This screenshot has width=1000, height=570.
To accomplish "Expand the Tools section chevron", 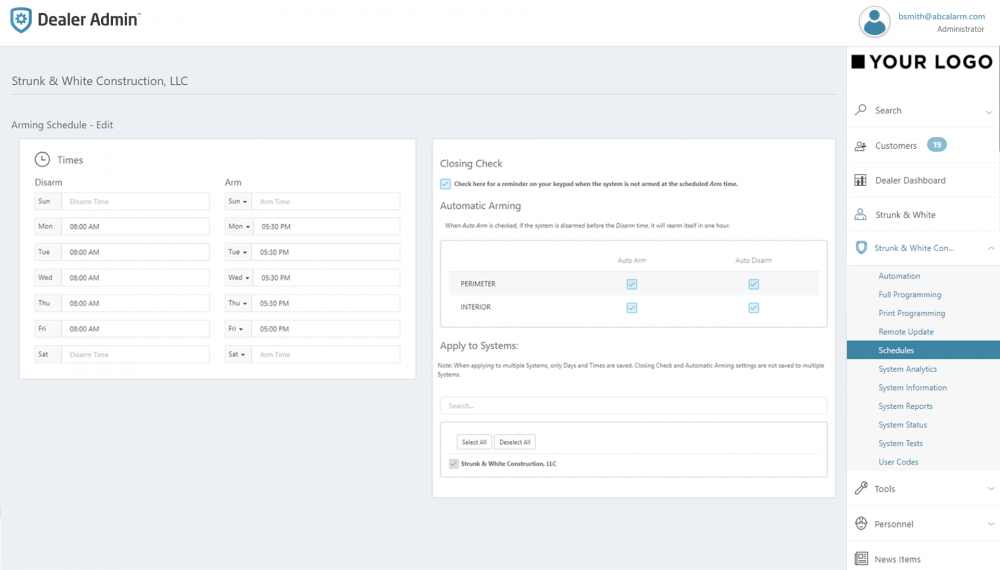I will click(x=990, y=489).
